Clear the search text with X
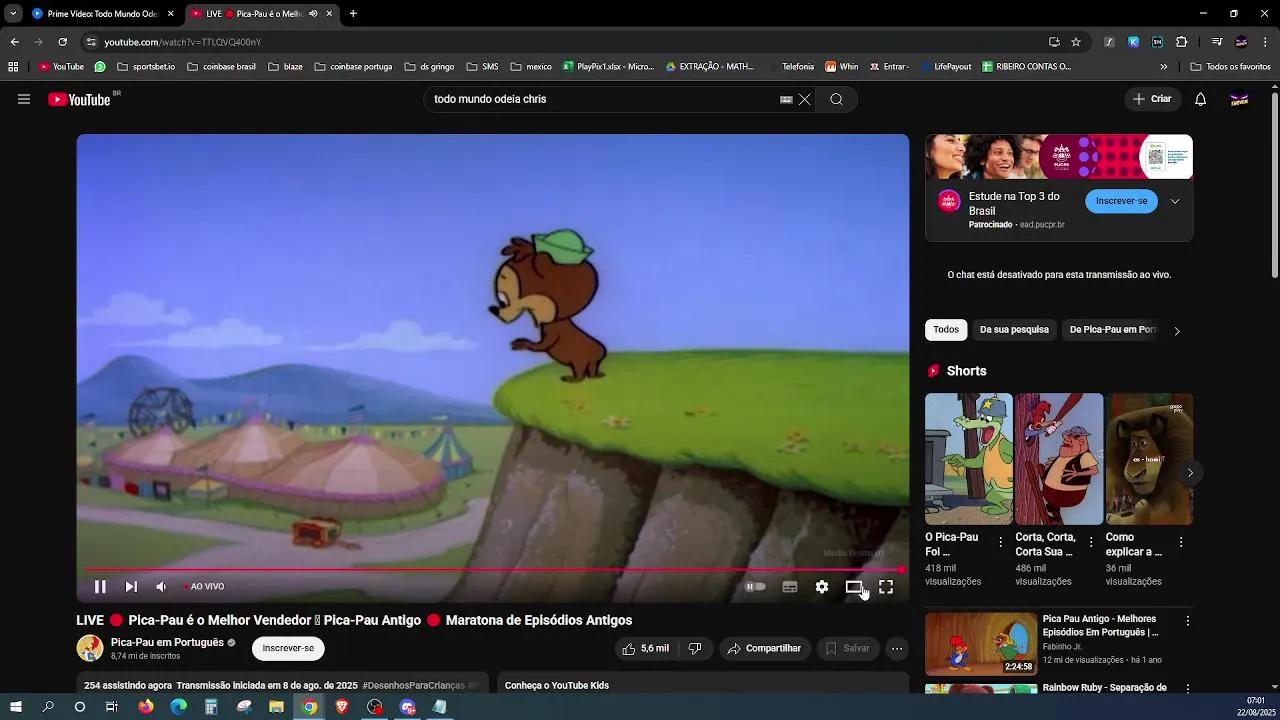 [804, 99]
